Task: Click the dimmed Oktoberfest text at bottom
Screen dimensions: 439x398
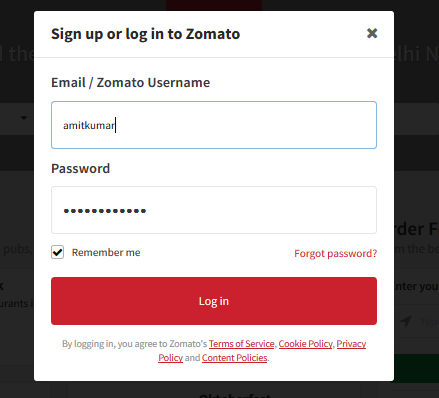Action: [x=235, y=395]
